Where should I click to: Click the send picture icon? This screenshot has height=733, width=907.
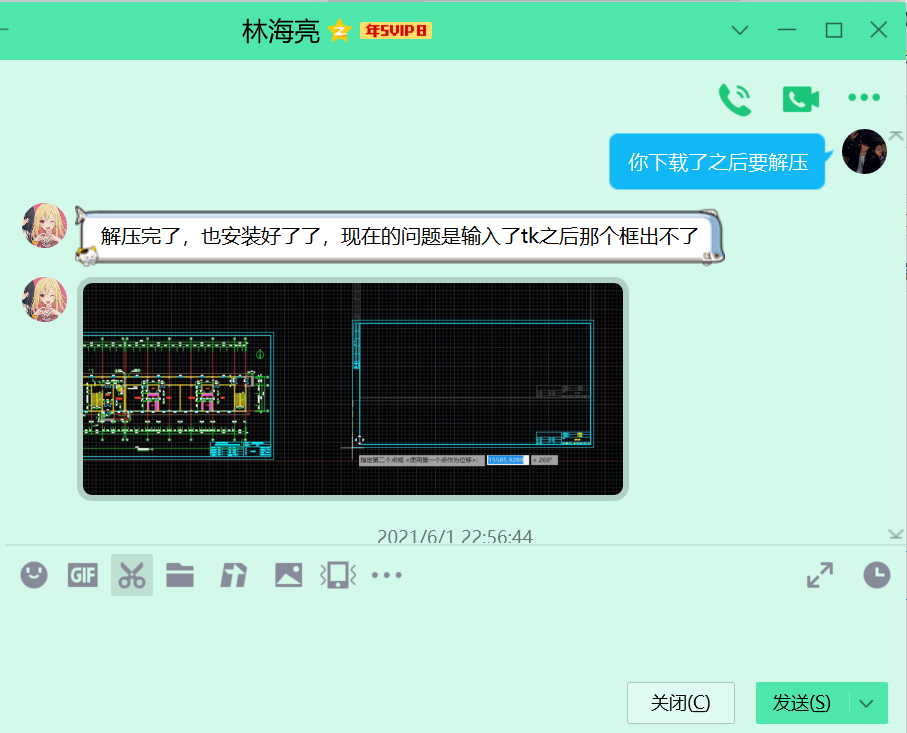coord(288,575)
